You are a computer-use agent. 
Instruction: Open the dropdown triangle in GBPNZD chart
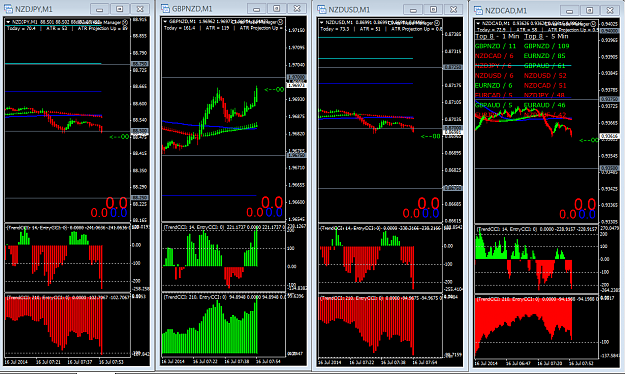[x=165, y=22]
